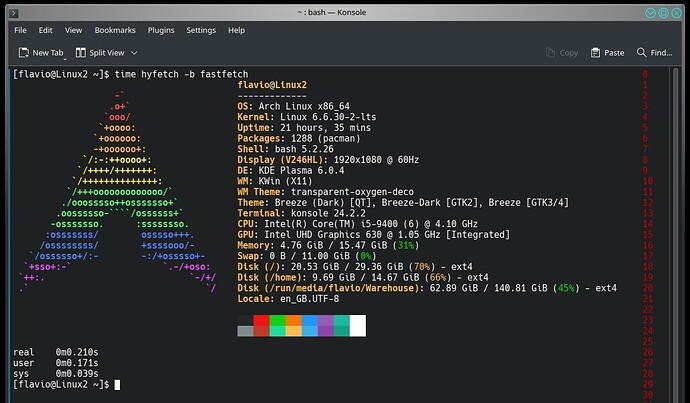Click the Split View icon
Viewport: 690px width, 403px height.
point(81,53)
